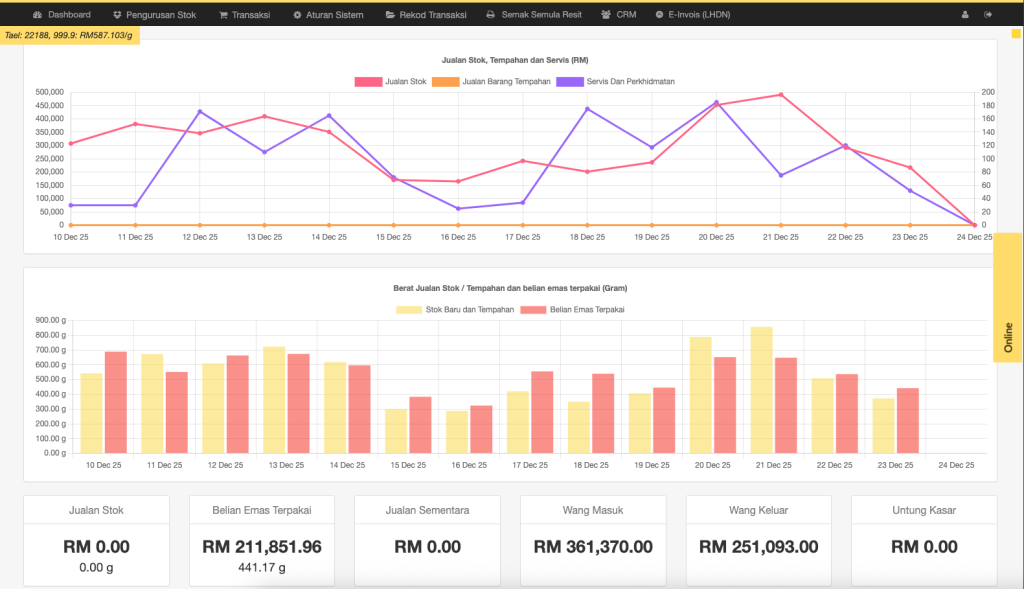Screen dimensions: 1024x589
Task: Expand the Pengurusan Stok menu
Action: (x=154, y=15)
